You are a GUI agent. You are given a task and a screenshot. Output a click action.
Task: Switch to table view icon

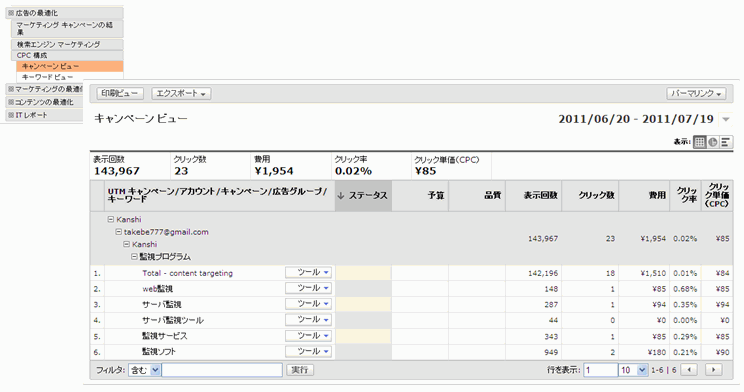click(699, 142)
